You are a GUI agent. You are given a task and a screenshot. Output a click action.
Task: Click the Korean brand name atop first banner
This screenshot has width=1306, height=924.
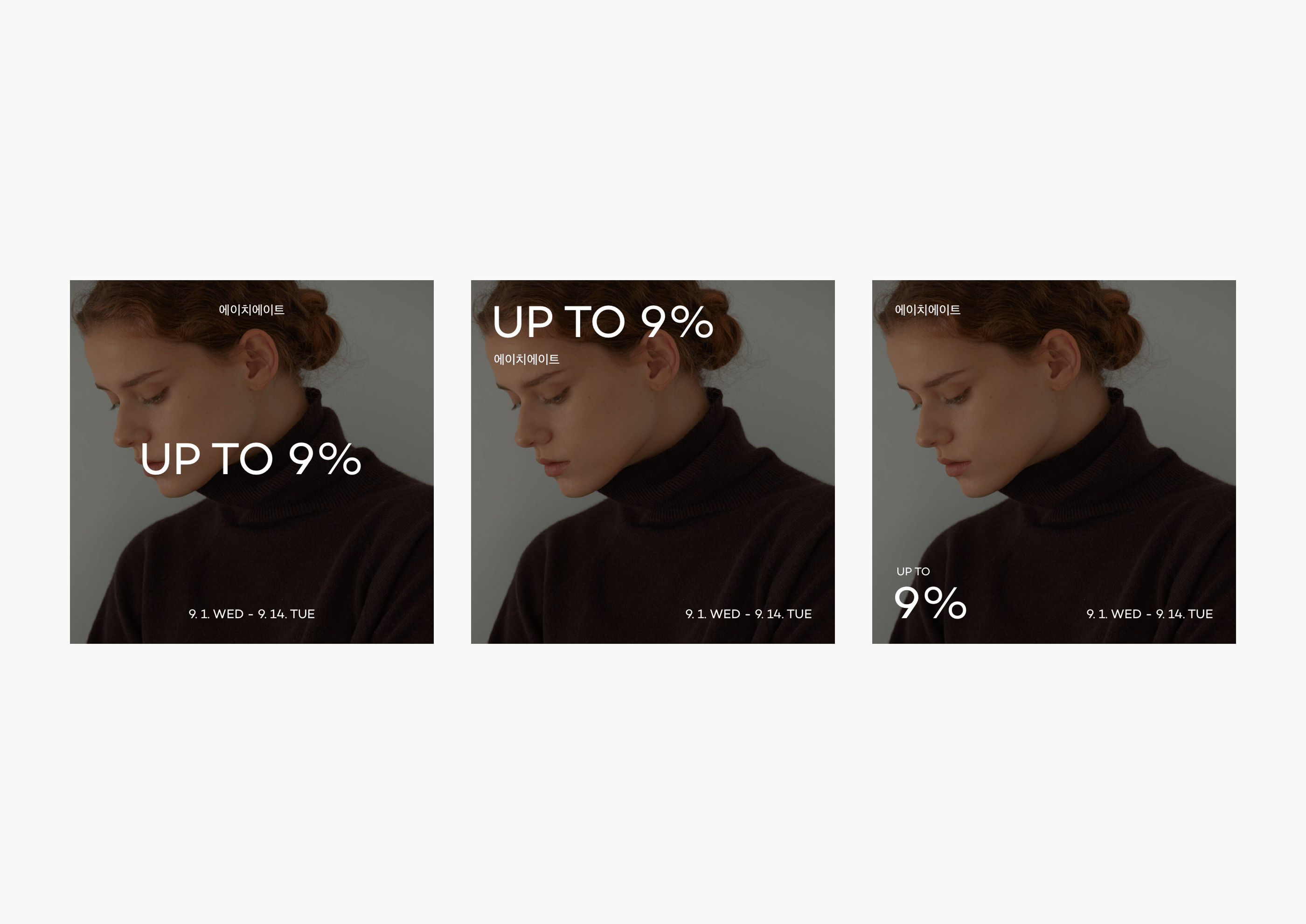(x=251, y=310)
